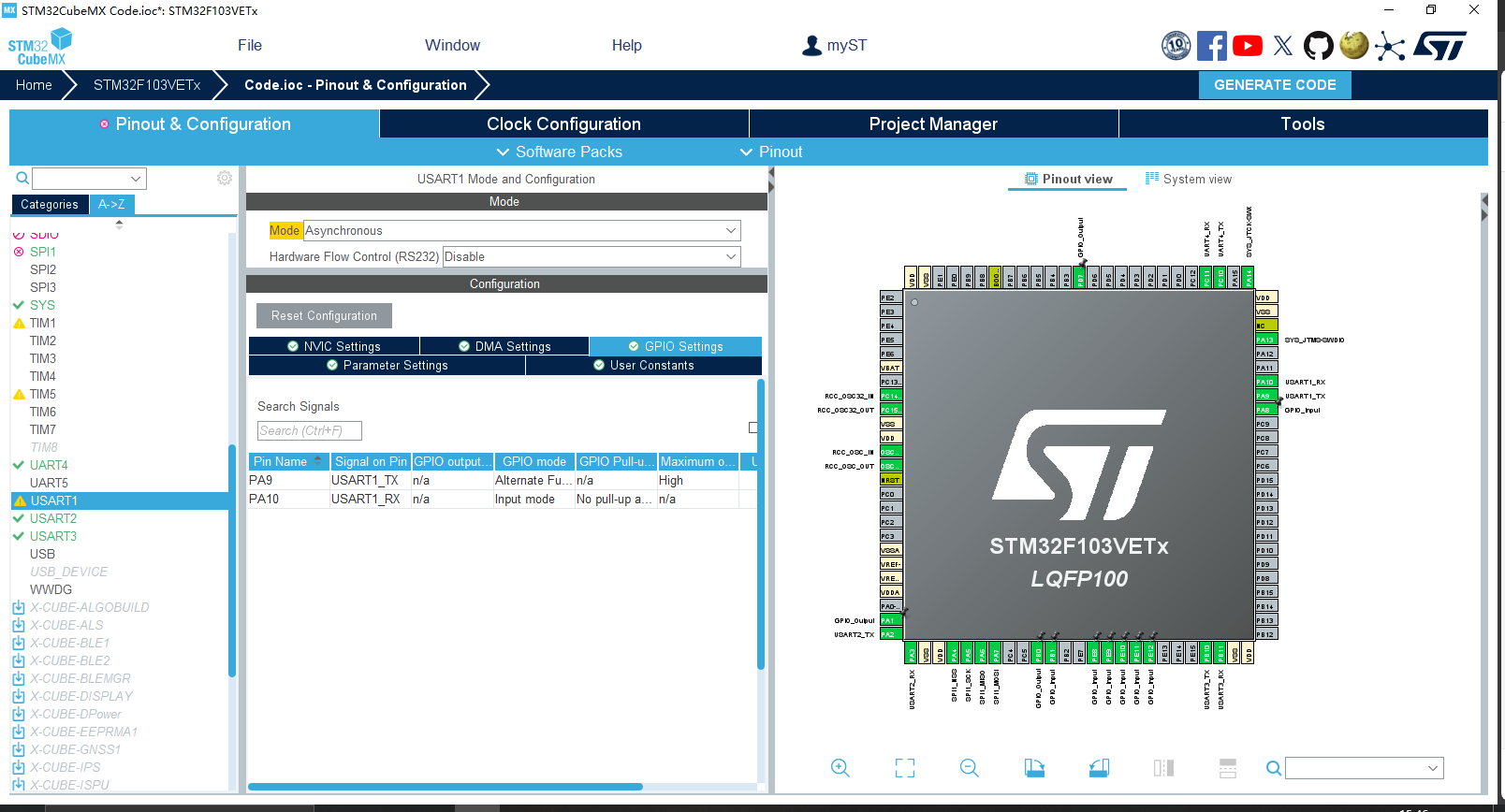Screen dimensions: 1505x812
Task: Zoom out of the pinout view
Action: pyautogui.click(x=970, y=768)
